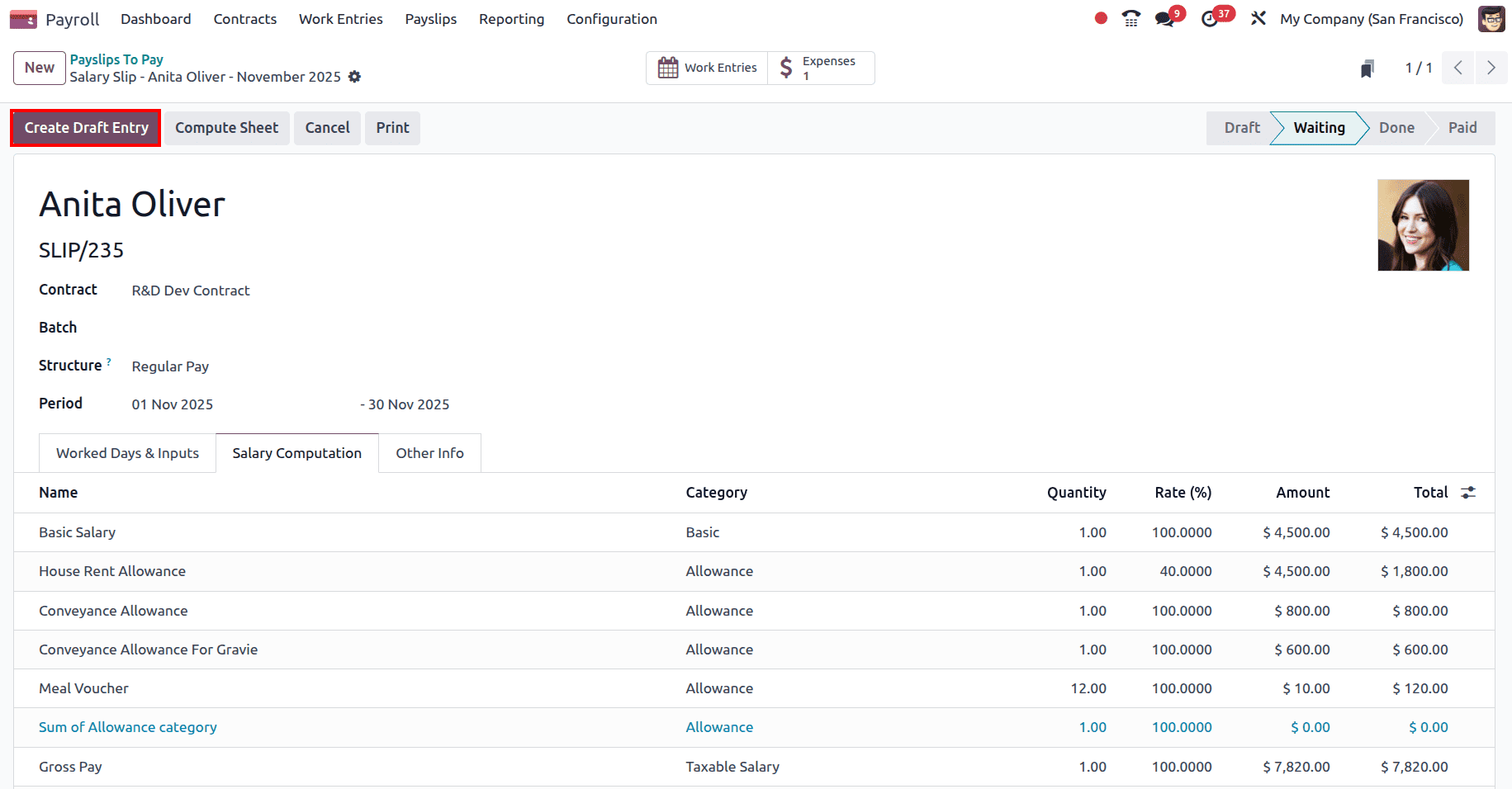Image resolution: width=1512 pixels, height=789 pixels.
Task: Toggle the bookmark flag for this payslip
Action: 1367,68
